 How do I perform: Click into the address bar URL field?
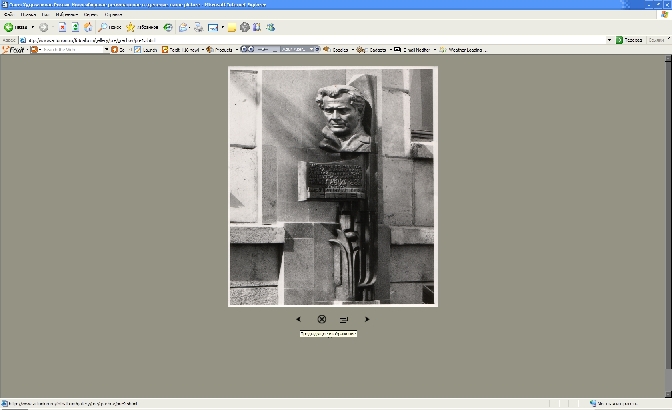(x=315, y=40)
